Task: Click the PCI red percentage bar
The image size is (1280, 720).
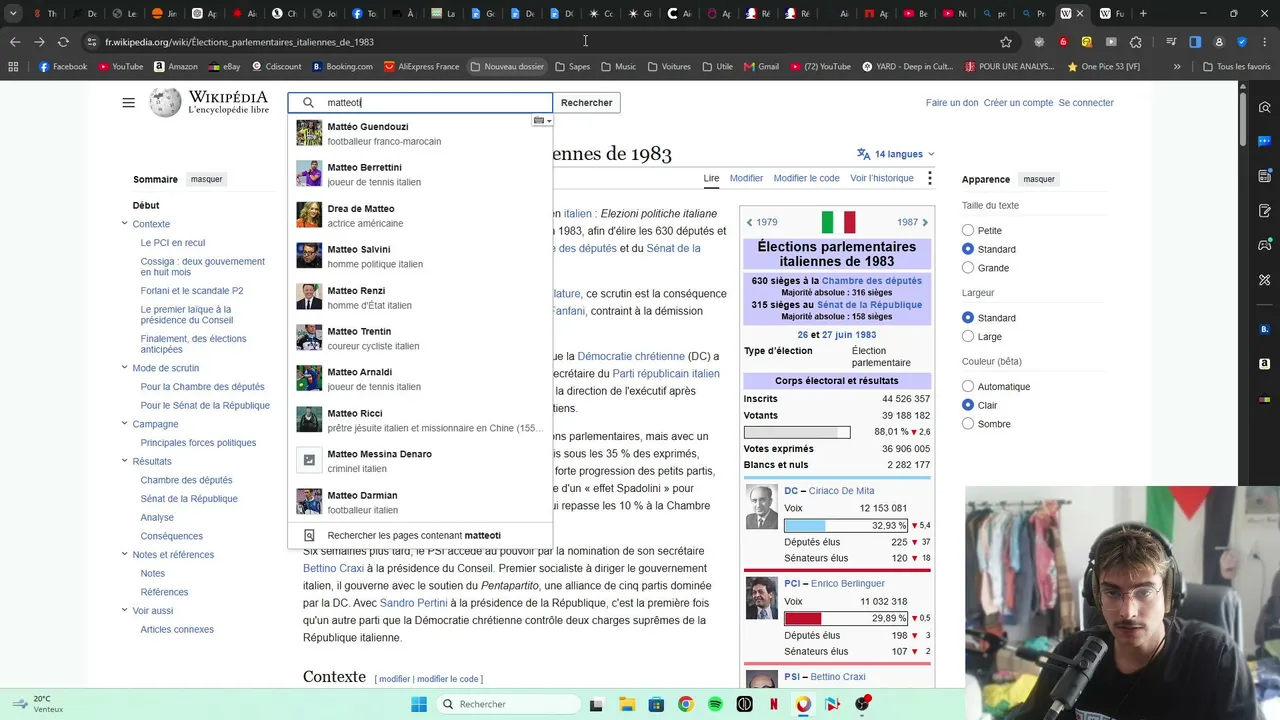Action: click(x=846, y=618)
